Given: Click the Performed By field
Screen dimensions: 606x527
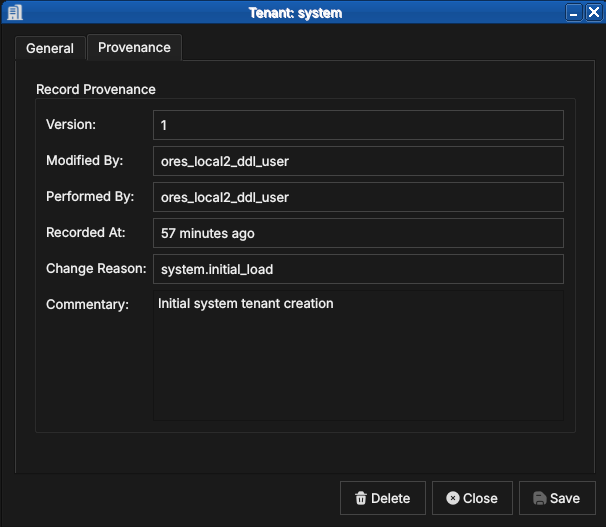Looking at the screenshot, I should click(358, 197).
